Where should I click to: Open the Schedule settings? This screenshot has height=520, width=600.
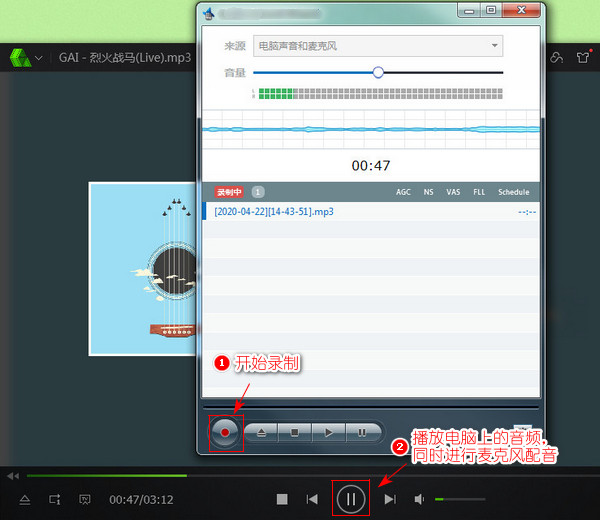[x=513, y=192]
